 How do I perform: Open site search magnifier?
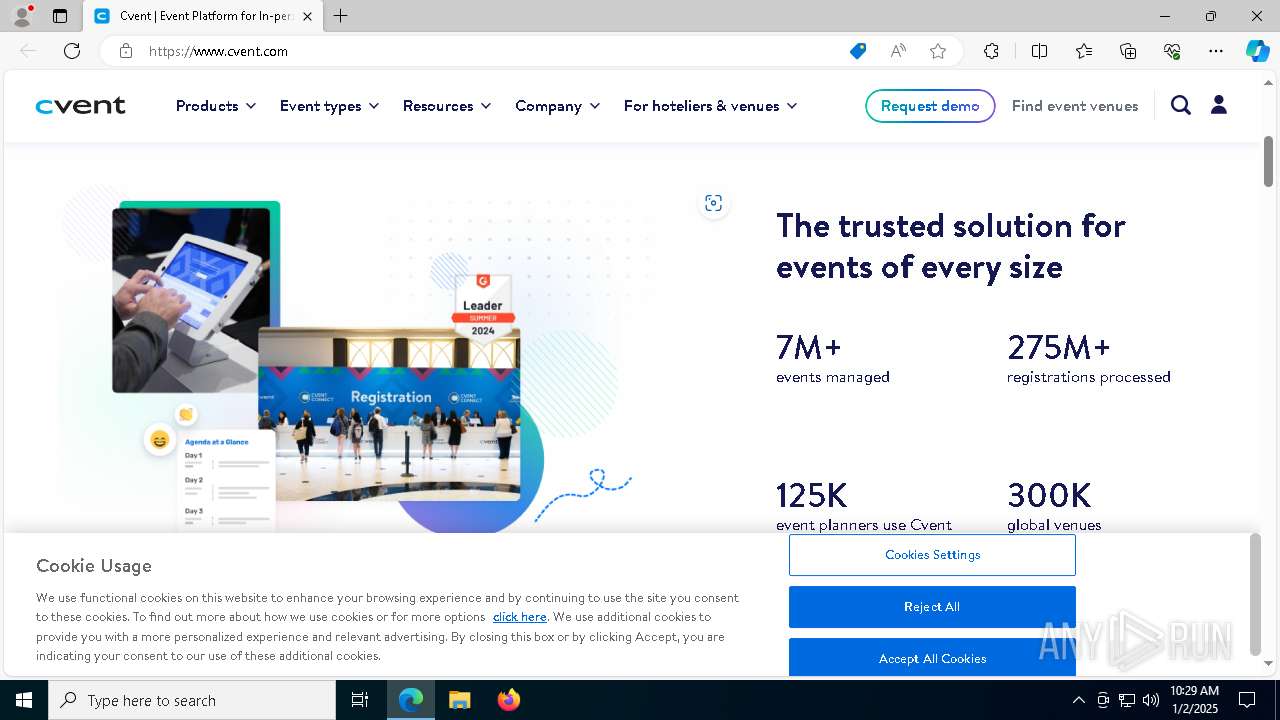pyautogui.click(x=1181, y=105)
